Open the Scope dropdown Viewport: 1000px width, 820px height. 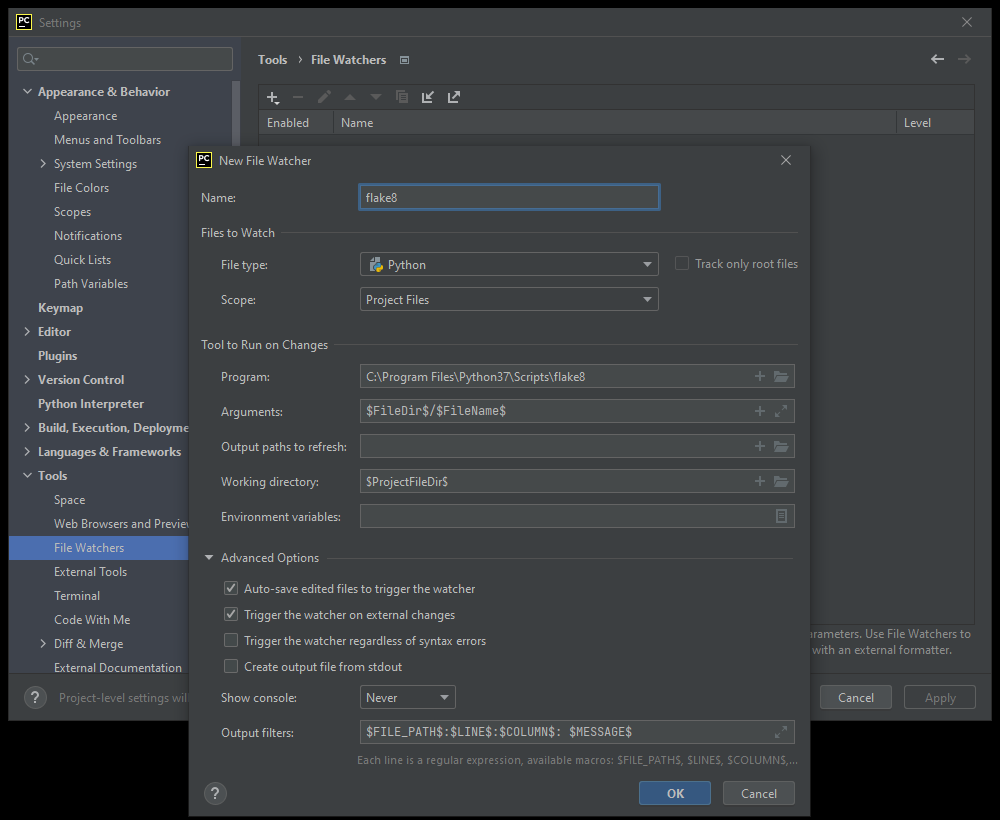[x=508, y=299]
